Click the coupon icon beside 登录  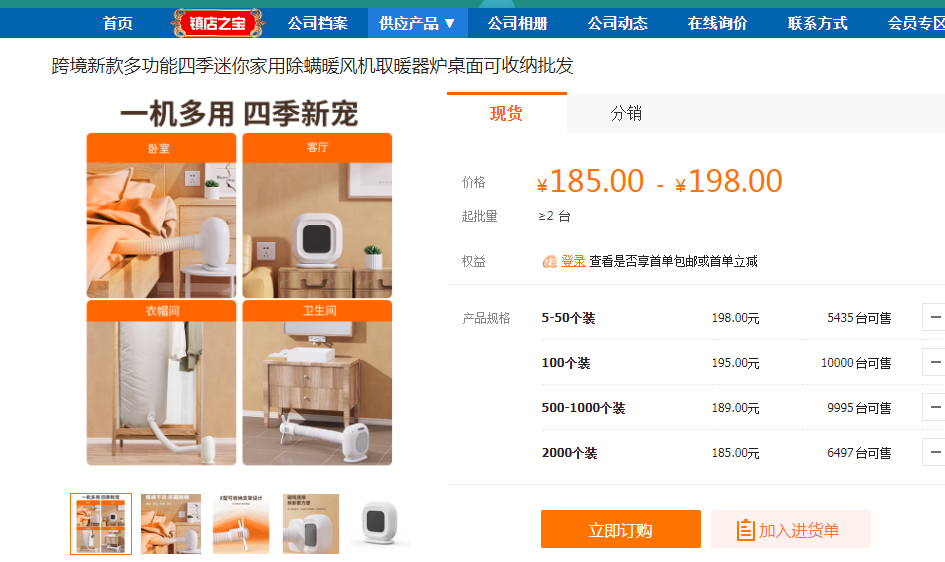tap(549, 261)
